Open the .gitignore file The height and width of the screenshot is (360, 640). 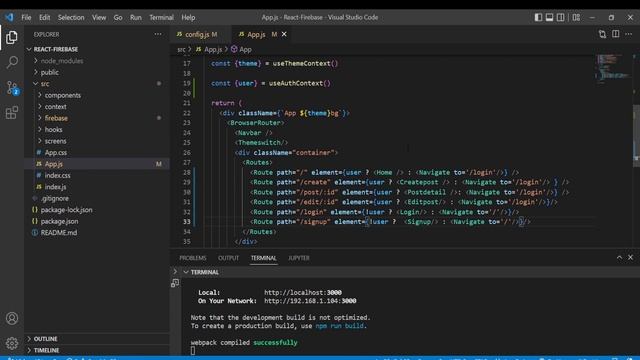coord(97,198)
